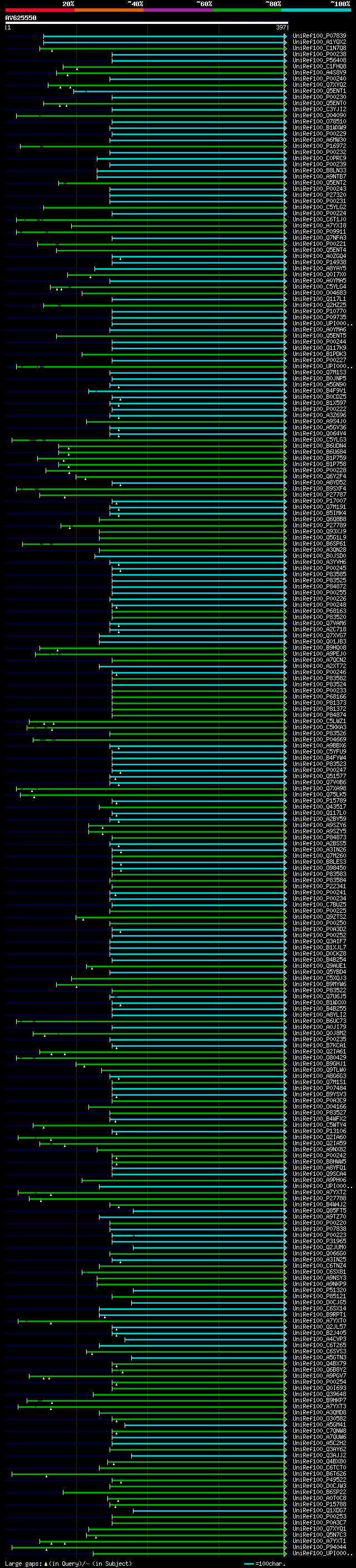Pick the UniRef100_O04683 hit name
The image size is (356, 1568).
point(319,293)
